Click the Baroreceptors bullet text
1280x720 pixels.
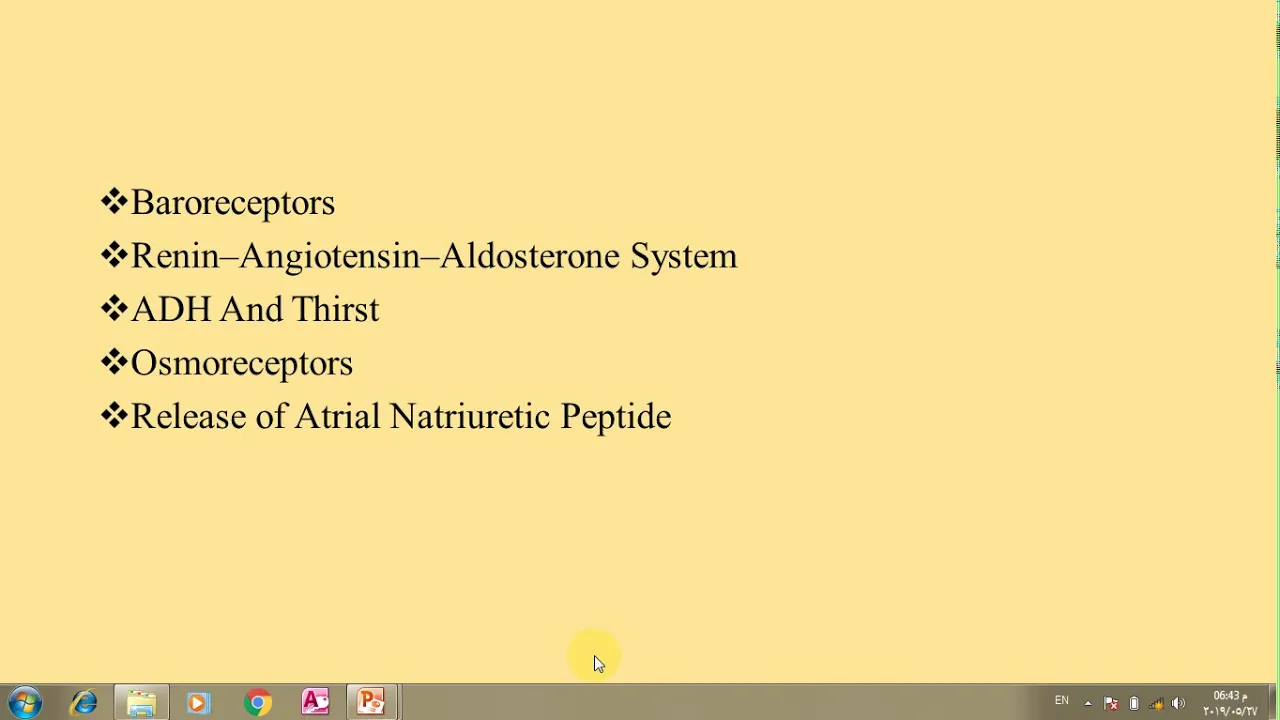tap(232, 203)
